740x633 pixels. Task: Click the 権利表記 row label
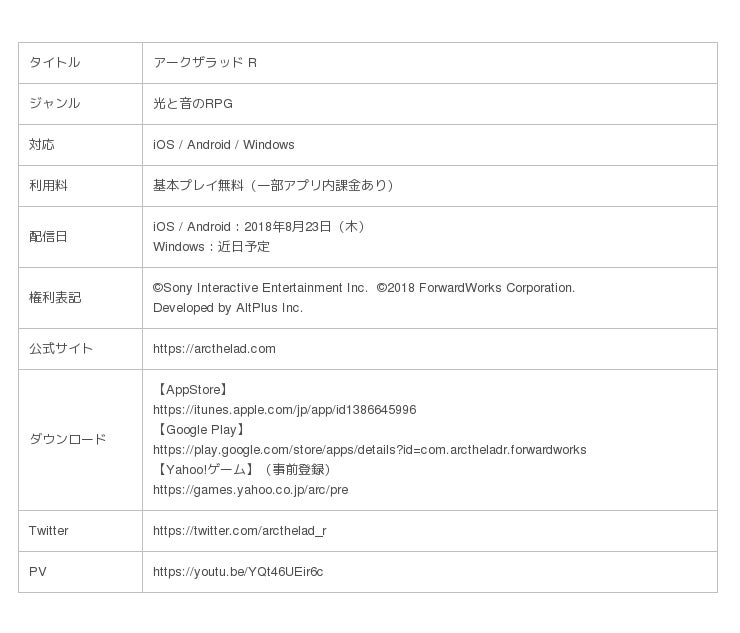click(55, 298)
